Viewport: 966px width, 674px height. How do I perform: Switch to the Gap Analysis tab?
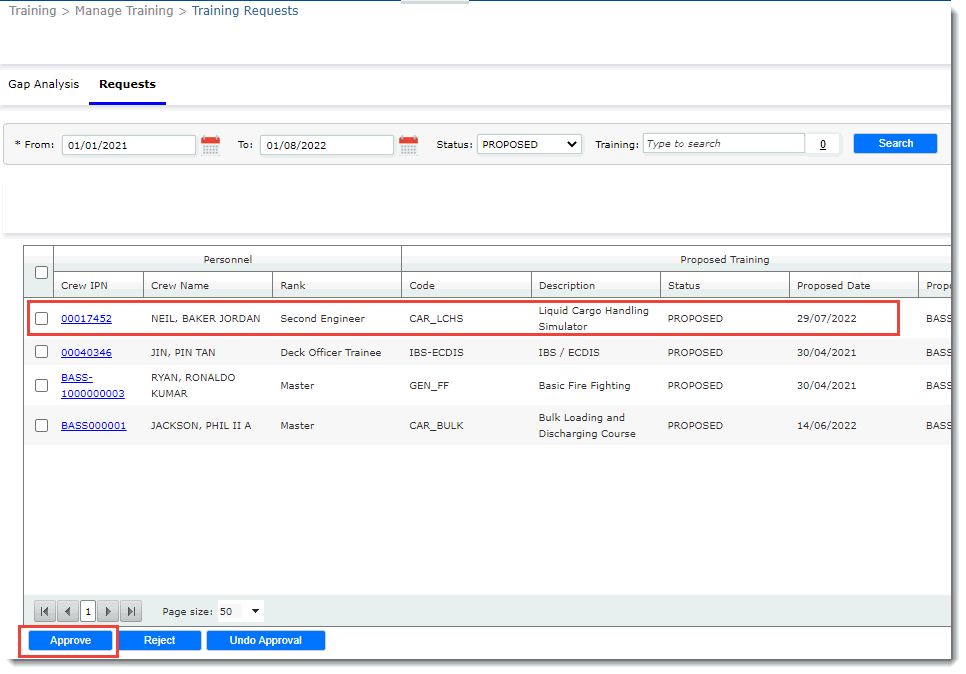point(44,84)
